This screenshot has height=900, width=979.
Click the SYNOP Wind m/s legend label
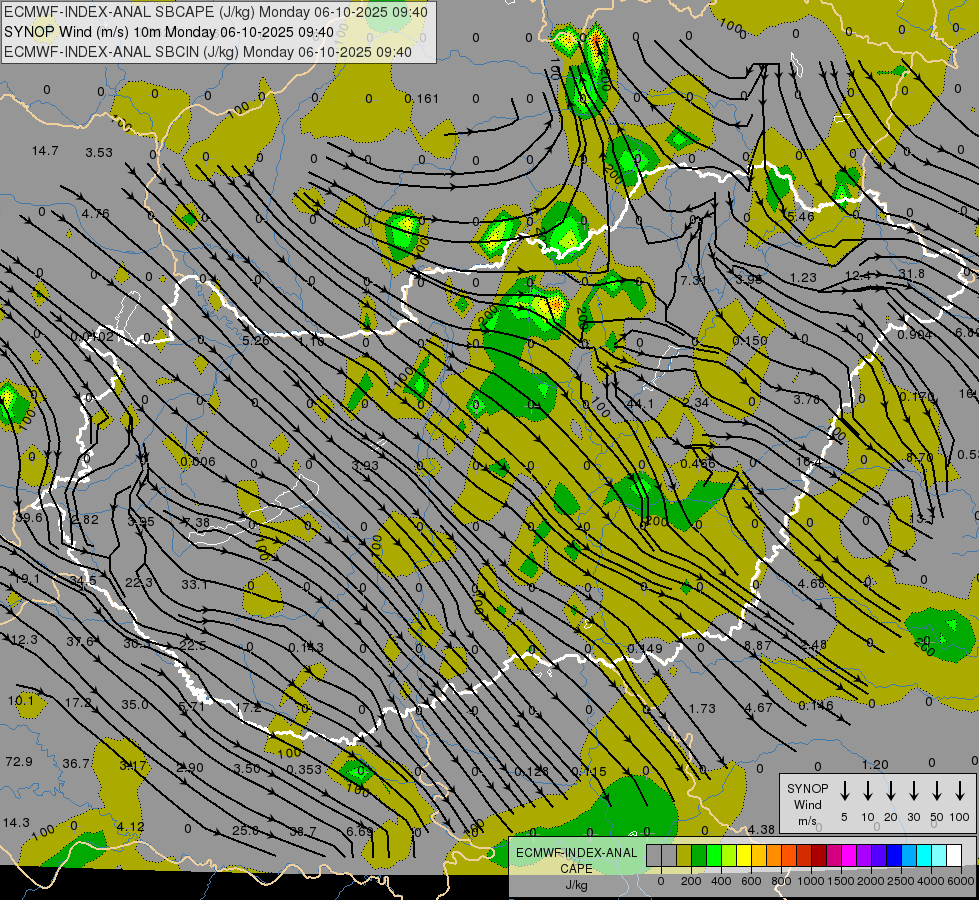point(807,804)
